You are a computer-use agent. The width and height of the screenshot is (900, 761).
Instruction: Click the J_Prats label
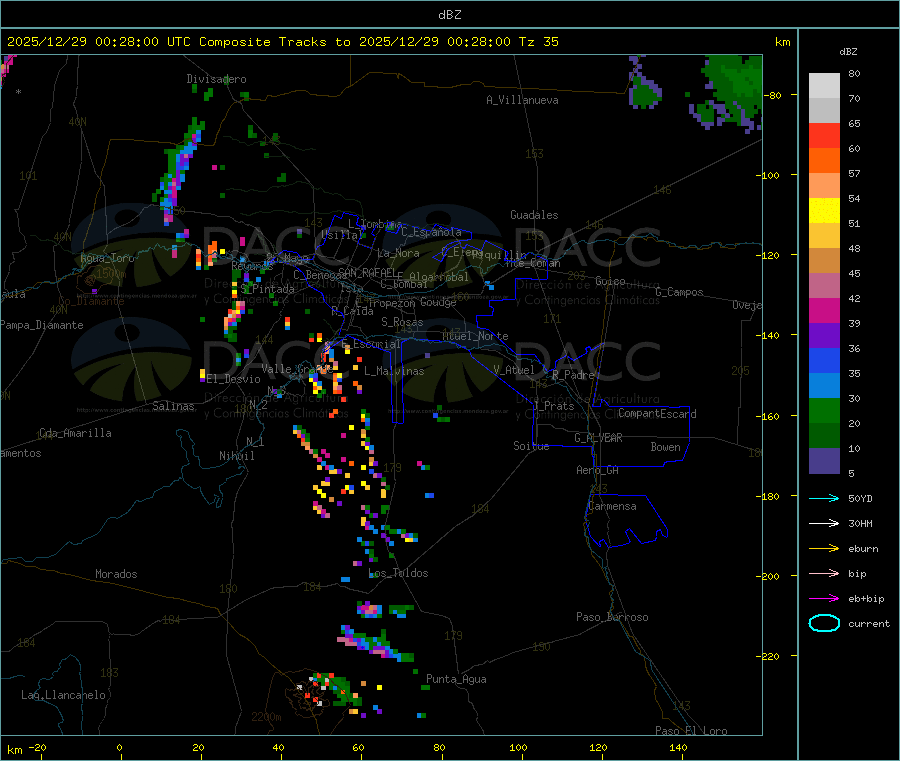pyautogui.click(x=553, y=405)
